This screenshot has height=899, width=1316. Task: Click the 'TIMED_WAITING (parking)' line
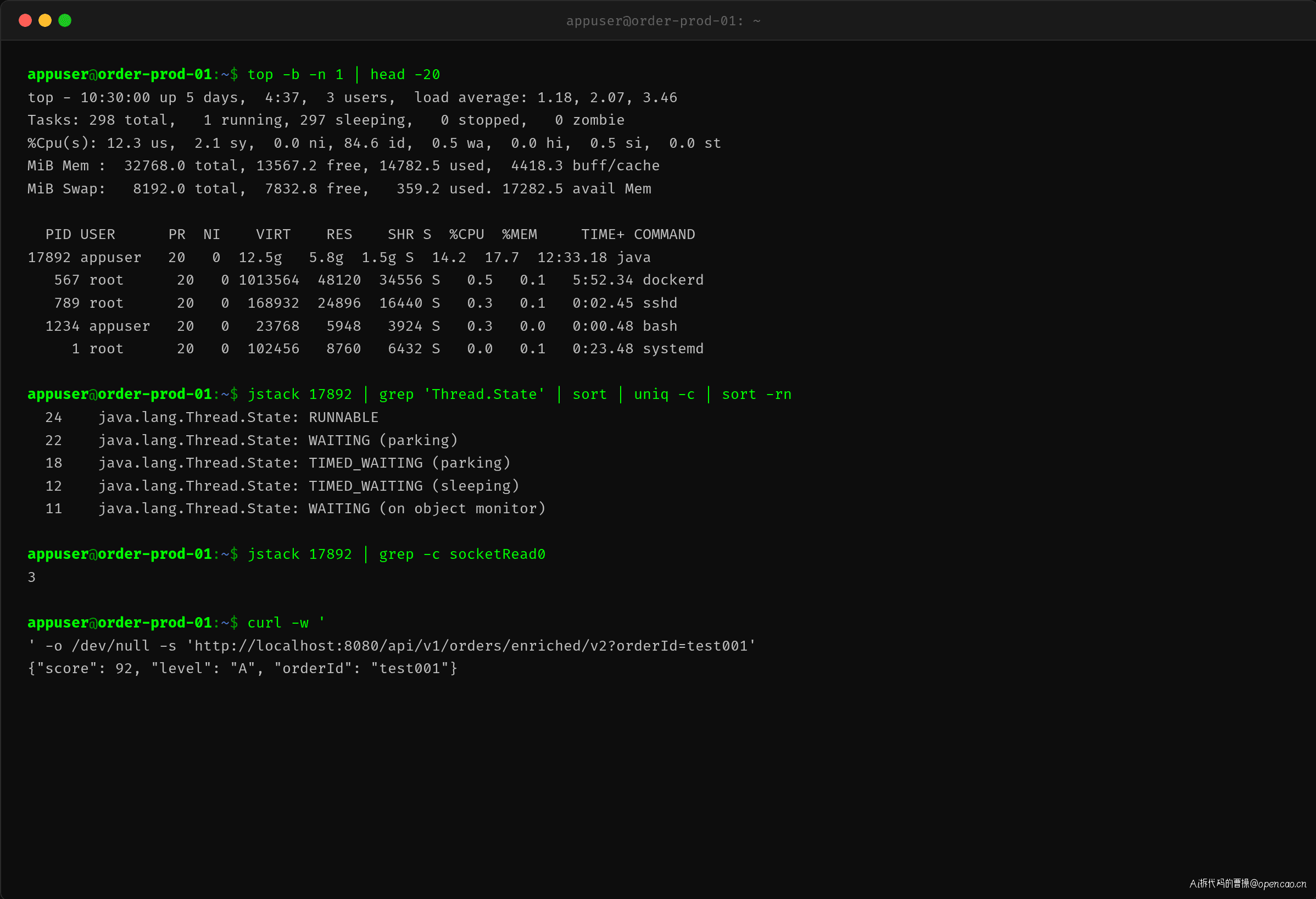click(277, 463)
